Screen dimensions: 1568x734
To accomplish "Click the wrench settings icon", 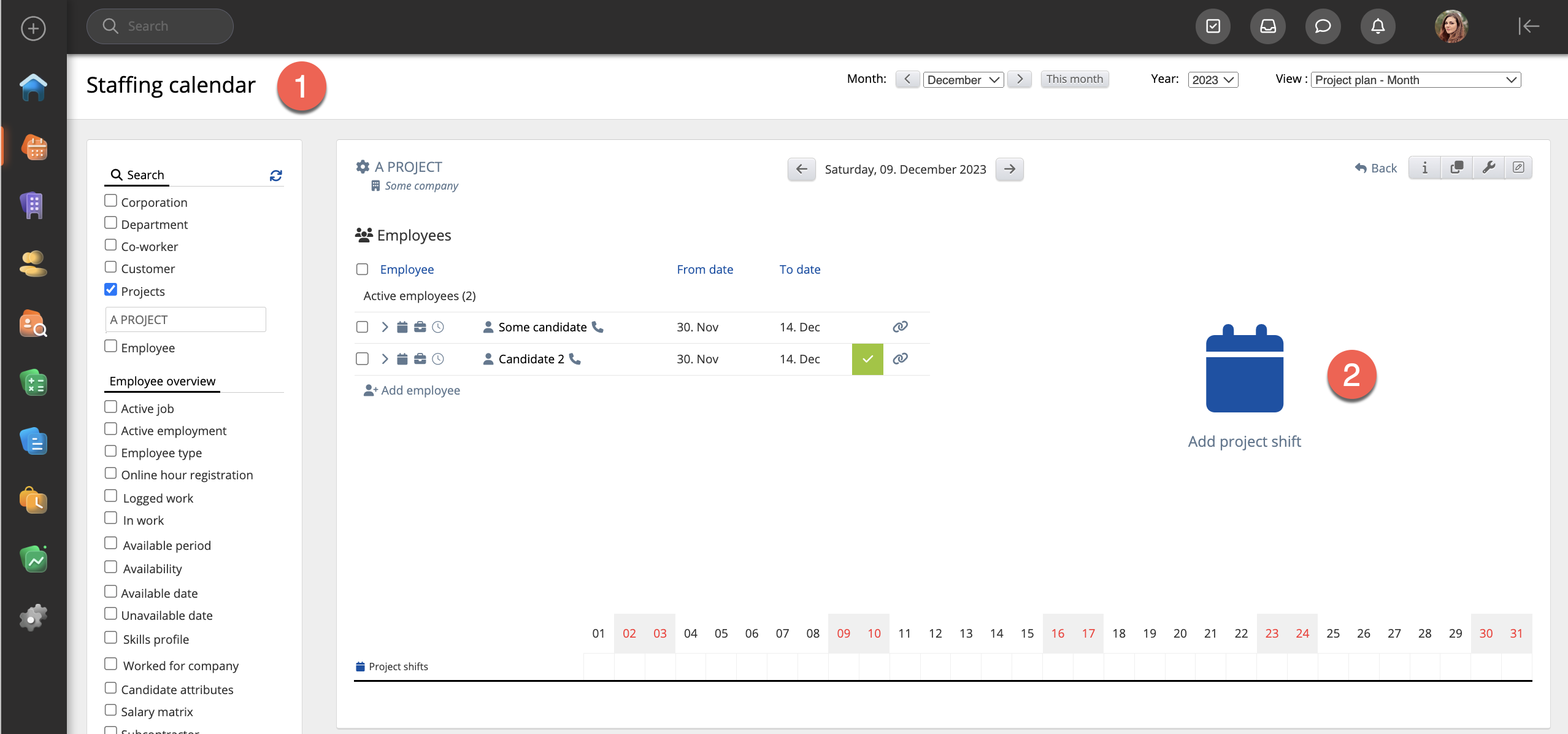I will 1488,168.
